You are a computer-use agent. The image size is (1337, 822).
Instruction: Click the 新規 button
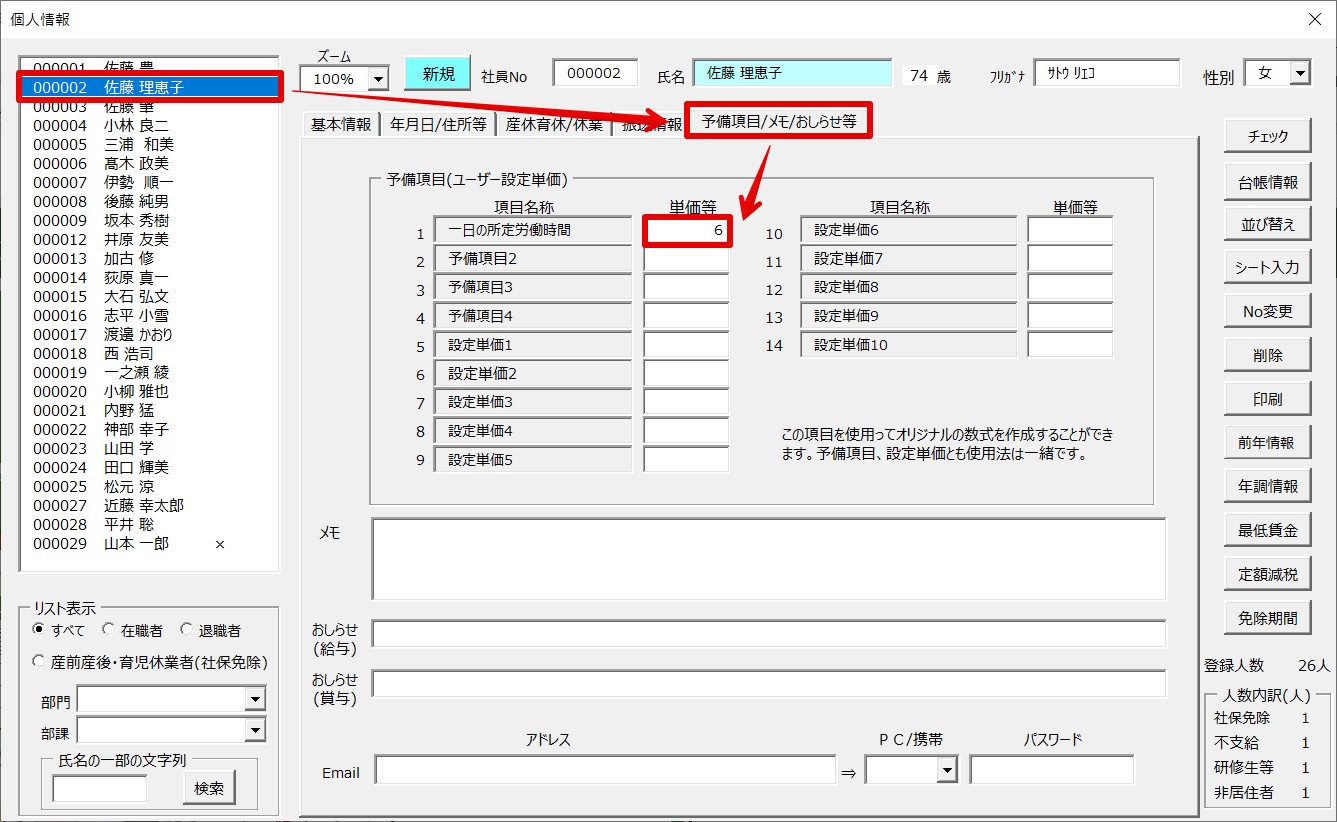(437, 74)
